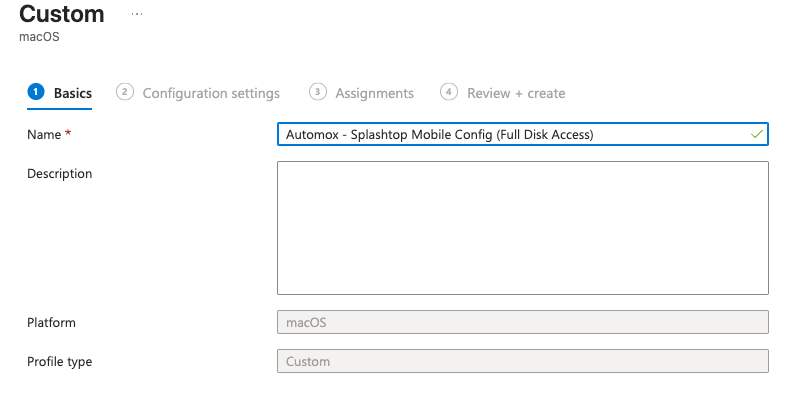Click the Custom page title heading
Viewport: 795px width, 409px height.
(61, 15)
